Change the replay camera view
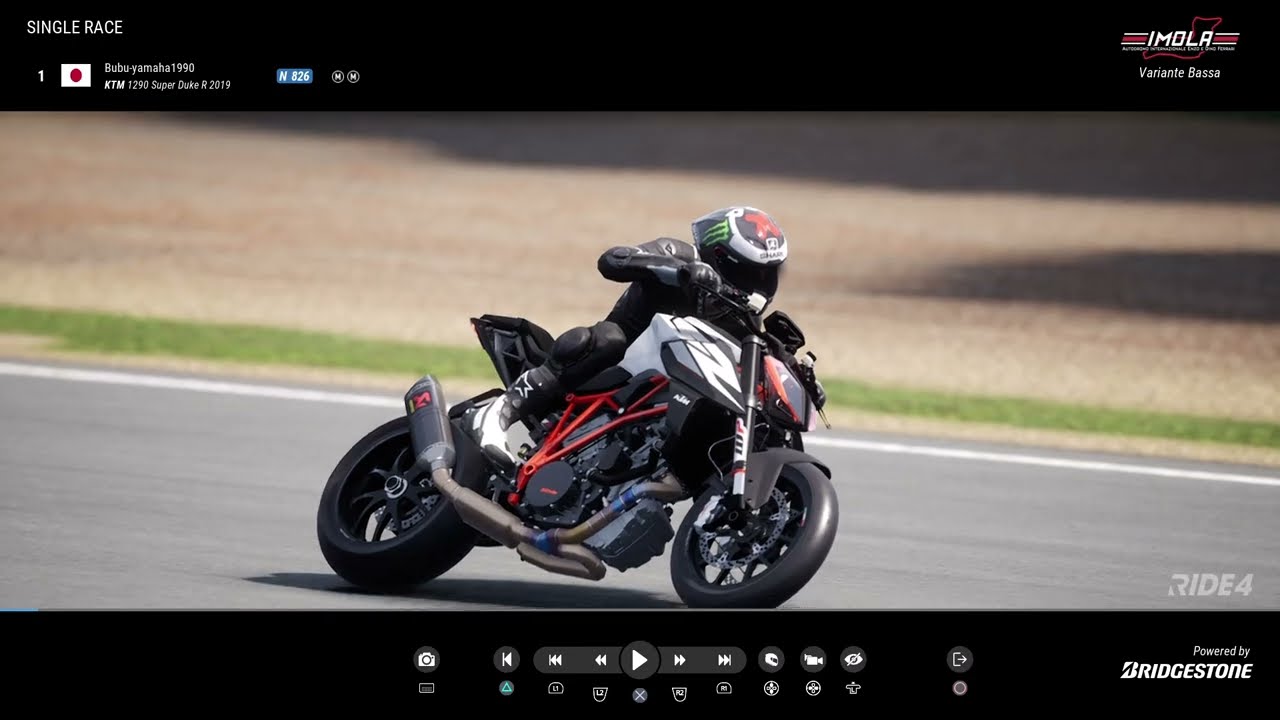 813,659
